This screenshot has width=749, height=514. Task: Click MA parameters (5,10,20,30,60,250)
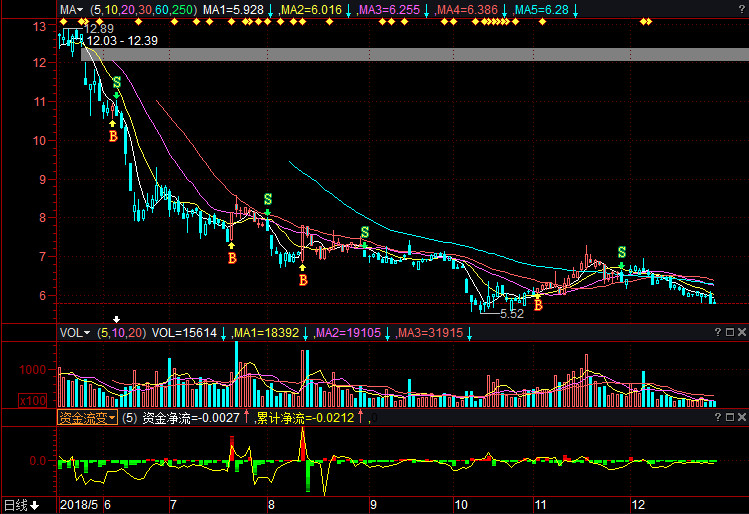pos(142,9)
